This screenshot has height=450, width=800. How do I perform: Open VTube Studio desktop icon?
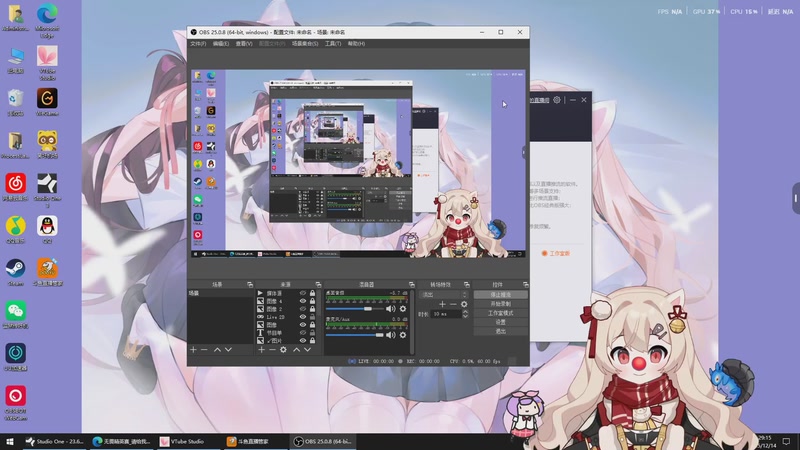click(47, 62)
